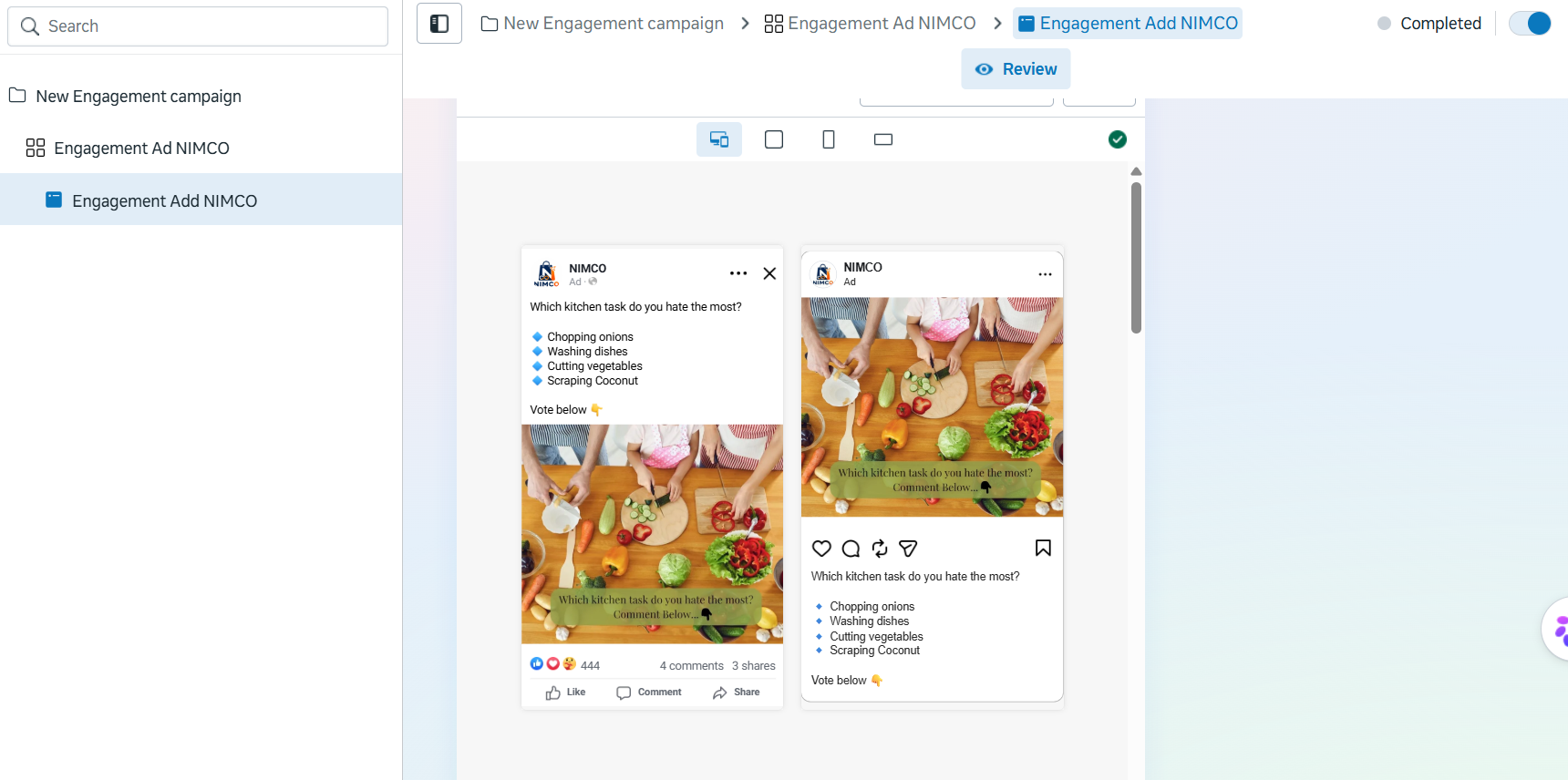The height and width of the screenshot is (780, 1568).
Task: Click the 4 comments text
Action: pos(692,666)
